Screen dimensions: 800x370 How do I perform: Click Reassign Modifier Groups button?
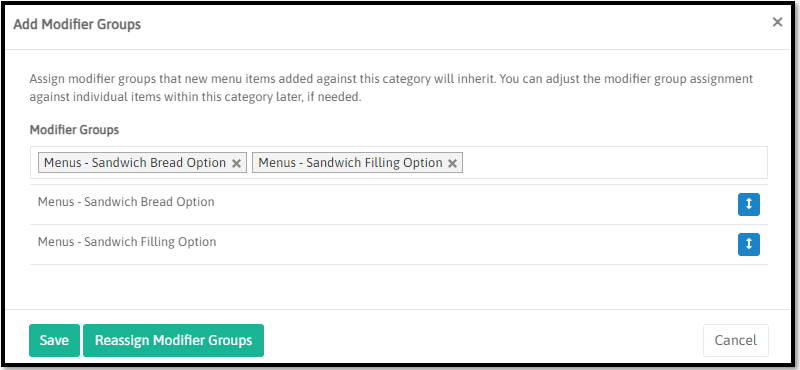pyautogui.click(x=173, y=340)
